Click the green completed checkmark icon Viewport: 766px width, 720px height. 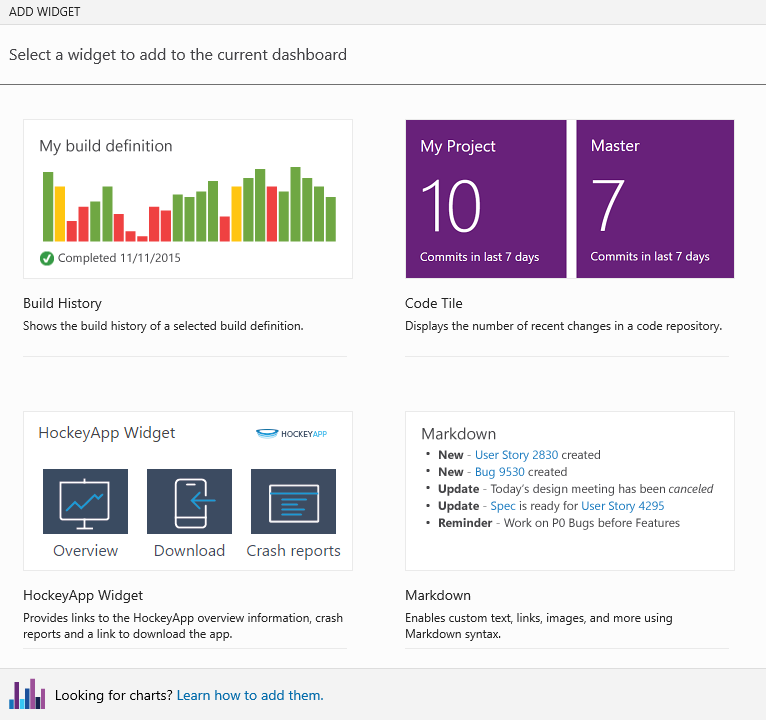pos(47,258)
